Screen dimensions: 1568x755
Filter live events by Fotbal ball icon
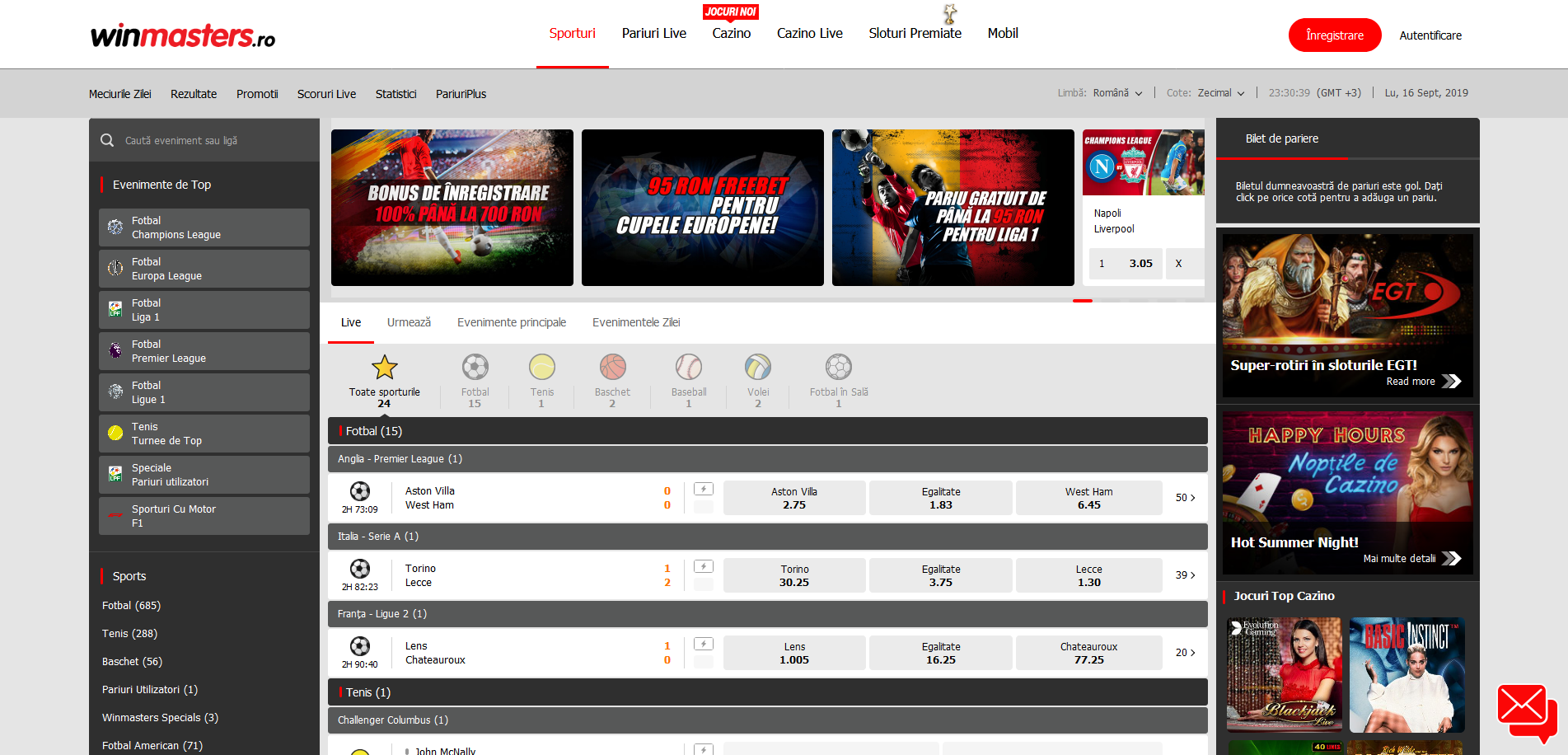tap(475, 367)
